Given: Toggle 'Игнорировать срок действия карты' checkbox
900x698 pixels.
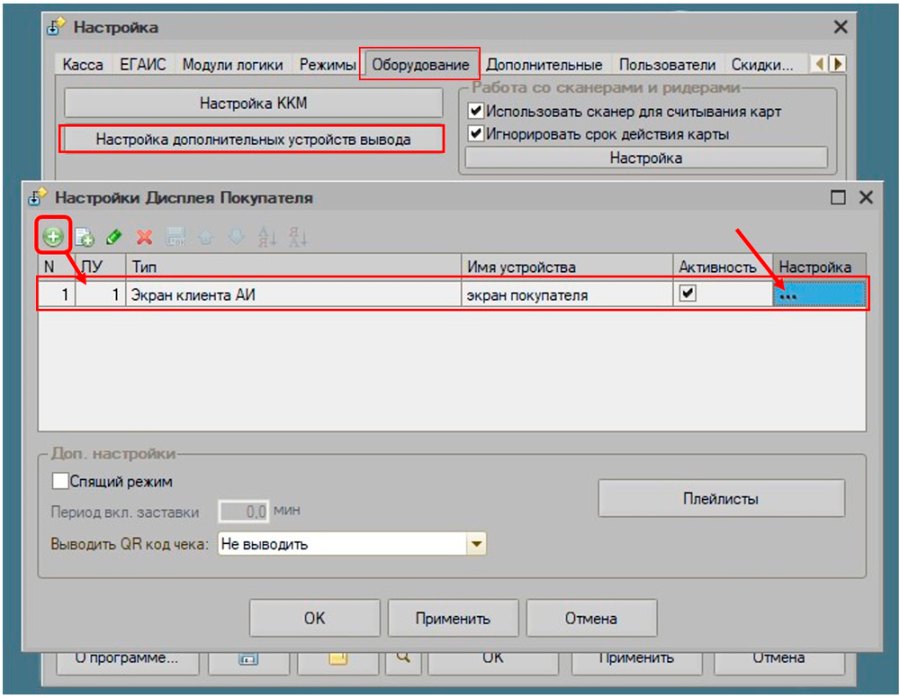Looking at the screenshot, I should (475, 134).
